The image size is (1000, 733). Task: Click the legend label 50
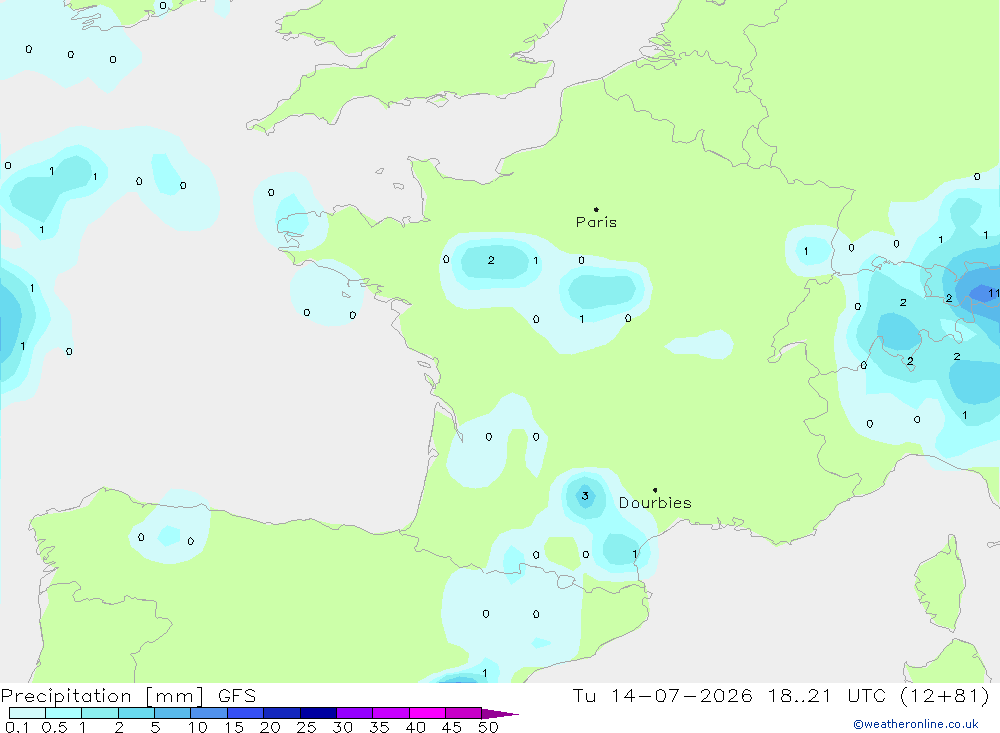point(488,727)
